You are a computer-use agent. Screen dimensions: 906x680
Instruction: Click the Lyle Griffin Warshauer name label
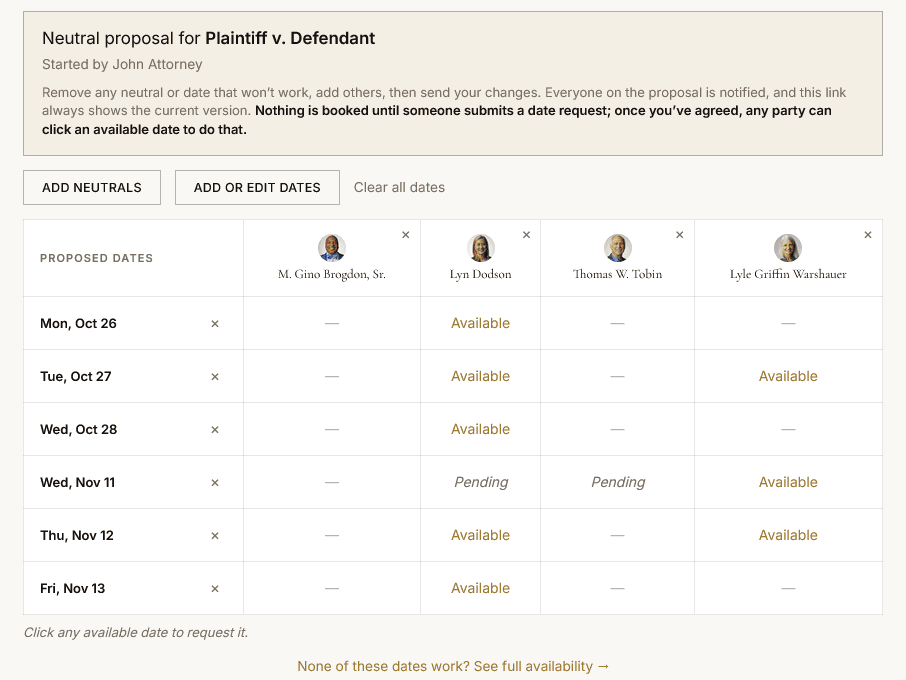[788, 274]
